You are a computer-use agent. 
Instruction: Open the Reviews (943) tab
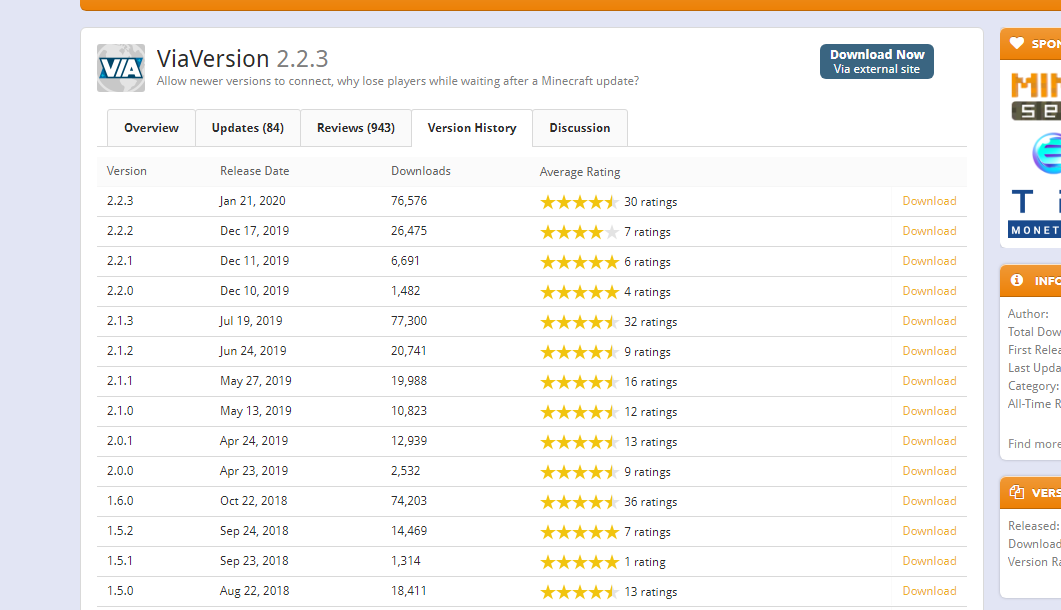(356, 128)
